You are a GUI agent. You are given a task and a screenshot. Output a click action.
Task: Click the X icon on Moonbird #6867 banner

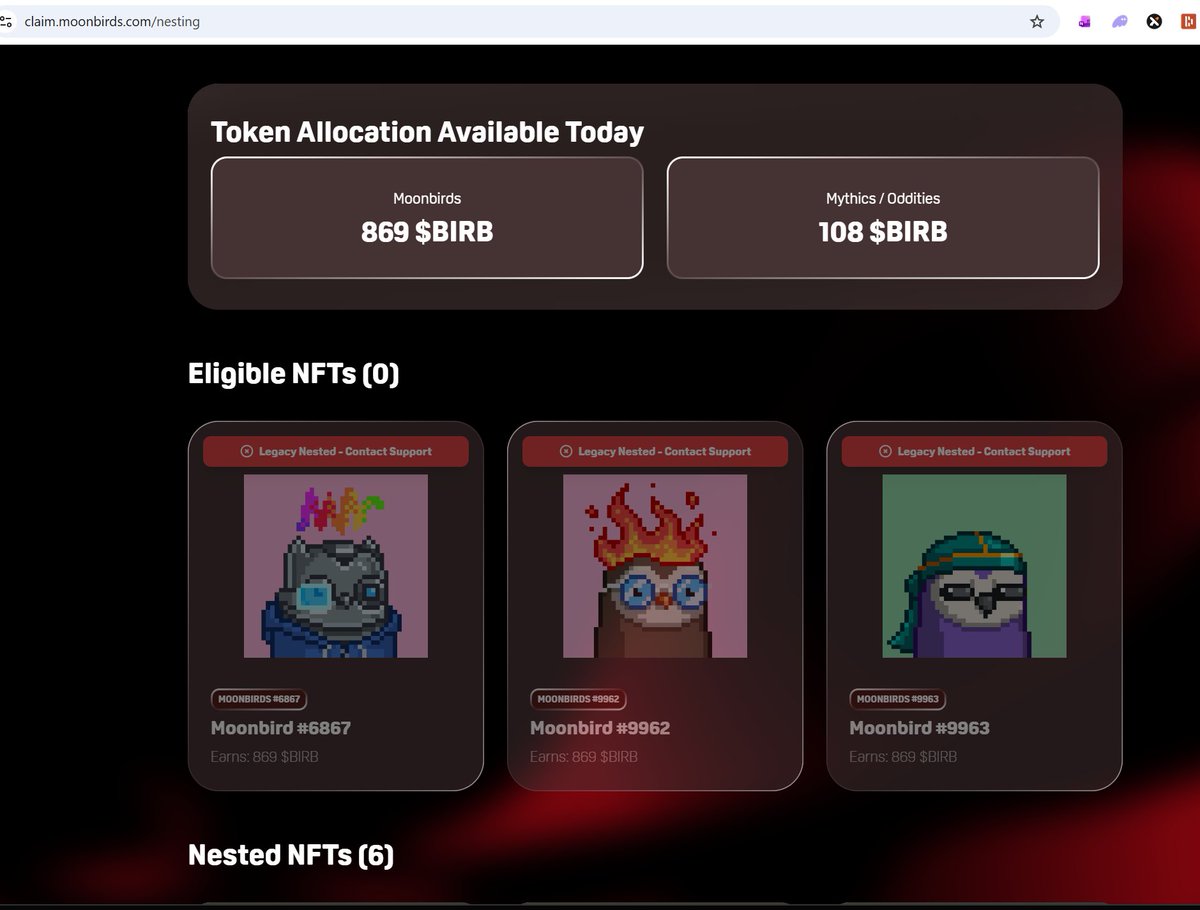[247, 451]
